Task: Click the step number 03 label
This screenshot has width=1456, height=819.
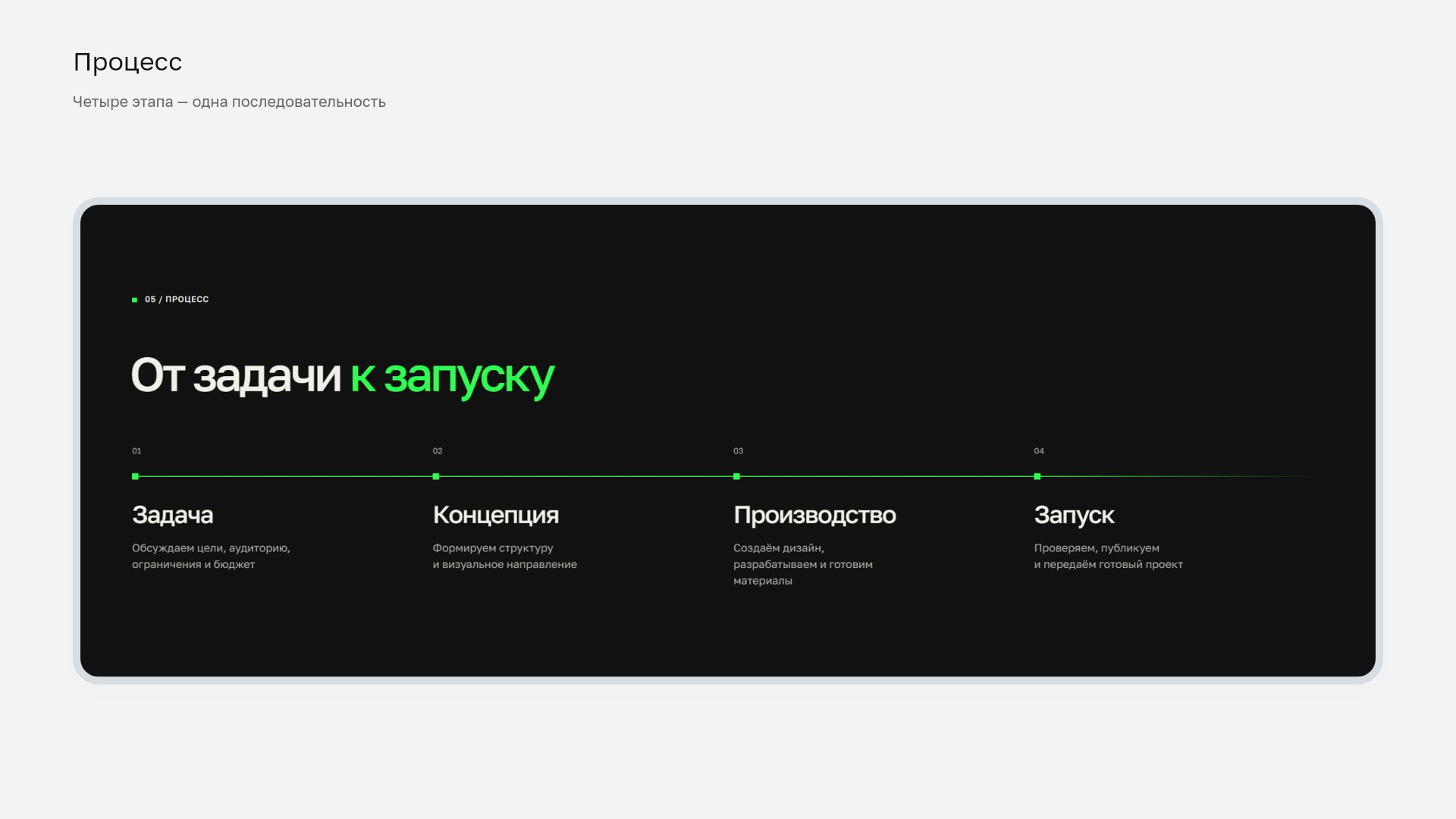Action: click(x=739, y=451)
